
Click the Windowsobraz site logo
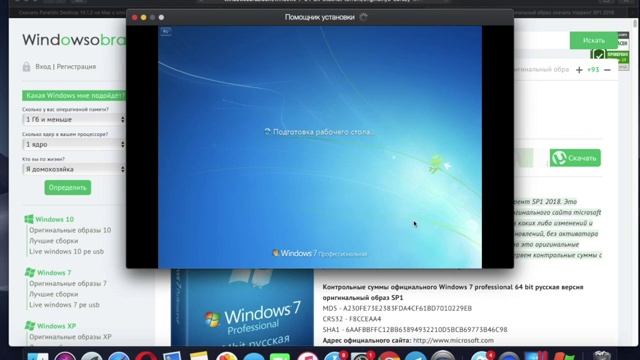pyautogui.click(x=74, y=40)
